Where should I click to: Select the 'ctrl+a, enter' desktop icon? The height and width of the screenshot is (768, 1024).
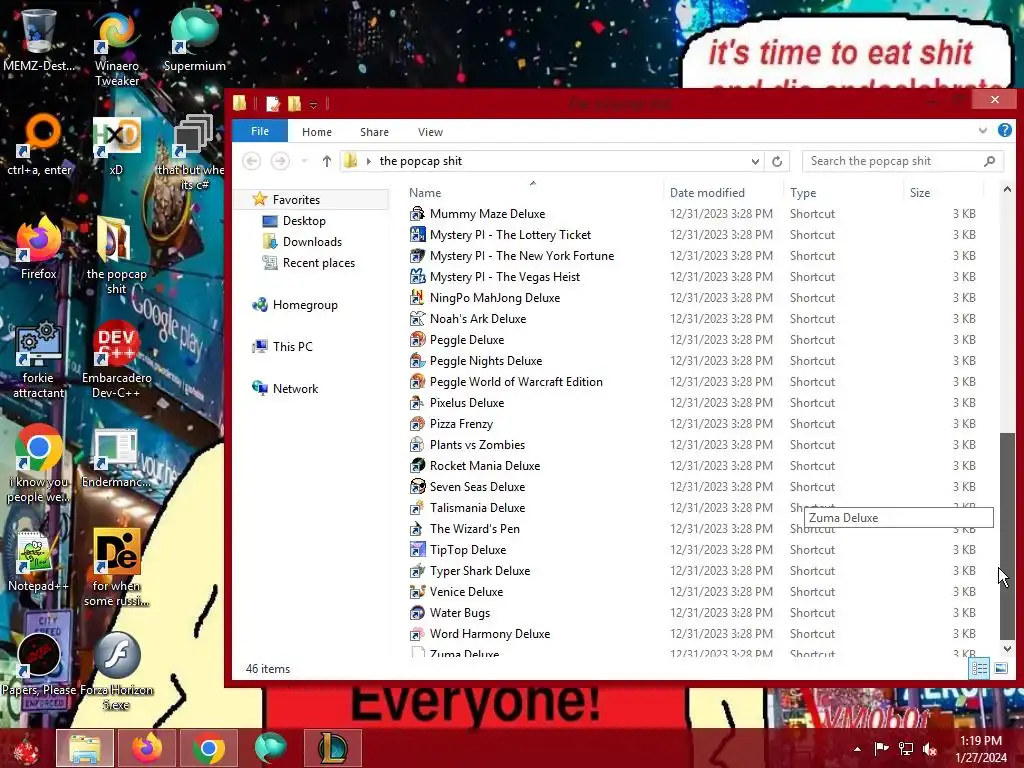(x=39, y=145)
